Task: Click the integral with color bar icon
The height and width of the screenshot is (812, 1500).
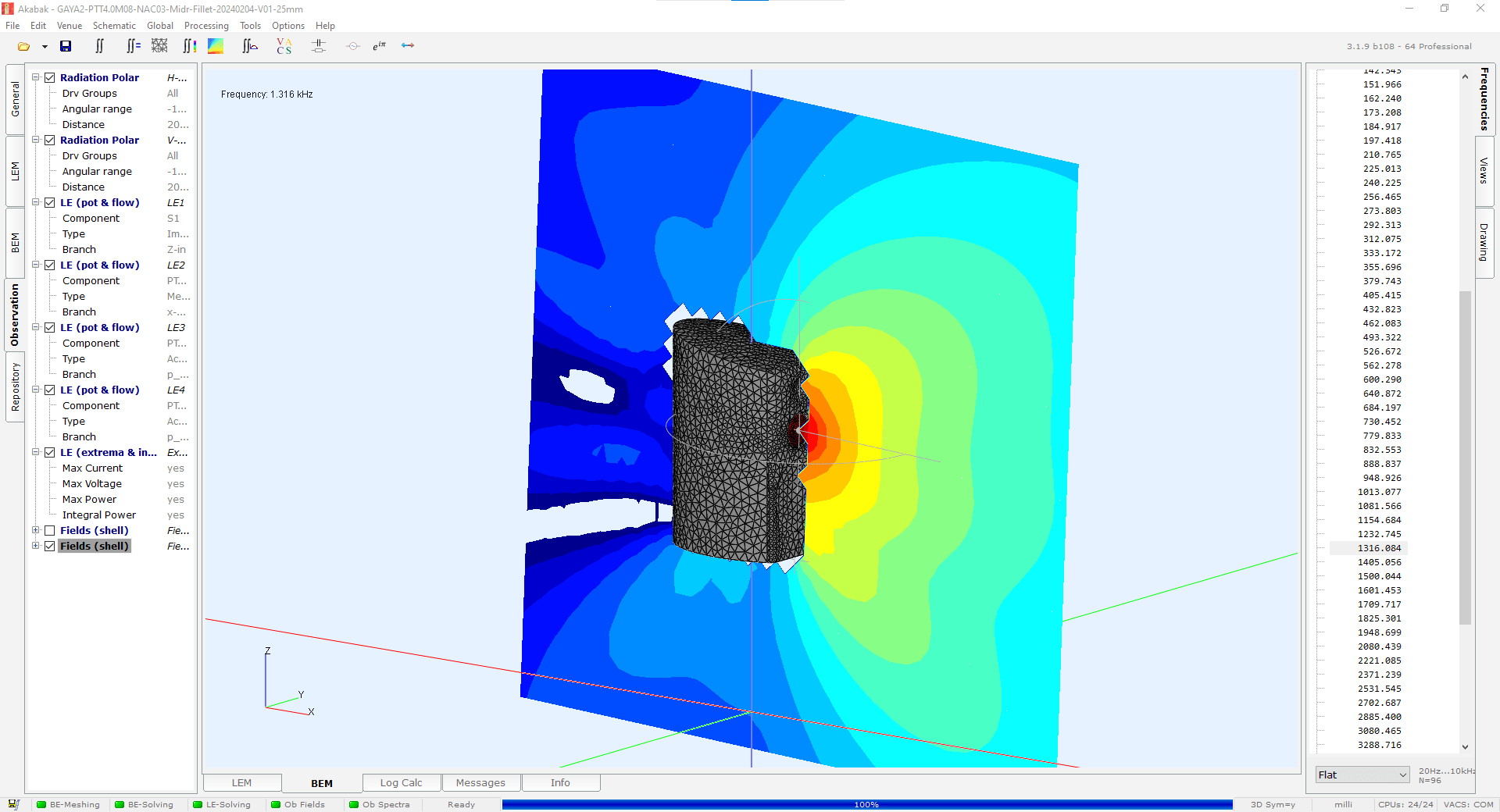Action: tap(189, 46)
